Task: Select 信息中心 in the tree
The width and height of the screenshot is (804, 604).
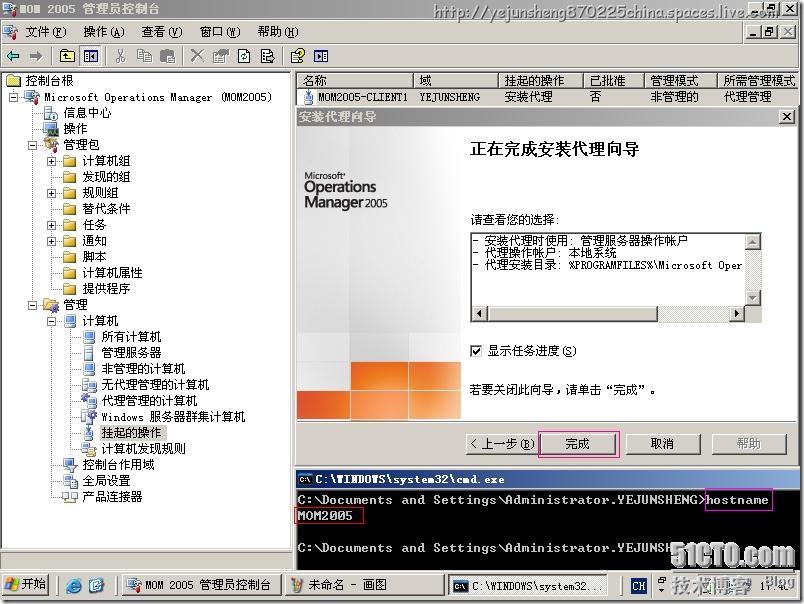Action: tap(87, 113)
